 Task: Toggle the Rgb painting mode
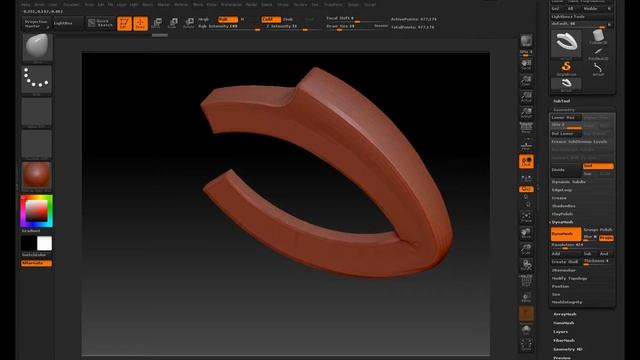(227, 19)
